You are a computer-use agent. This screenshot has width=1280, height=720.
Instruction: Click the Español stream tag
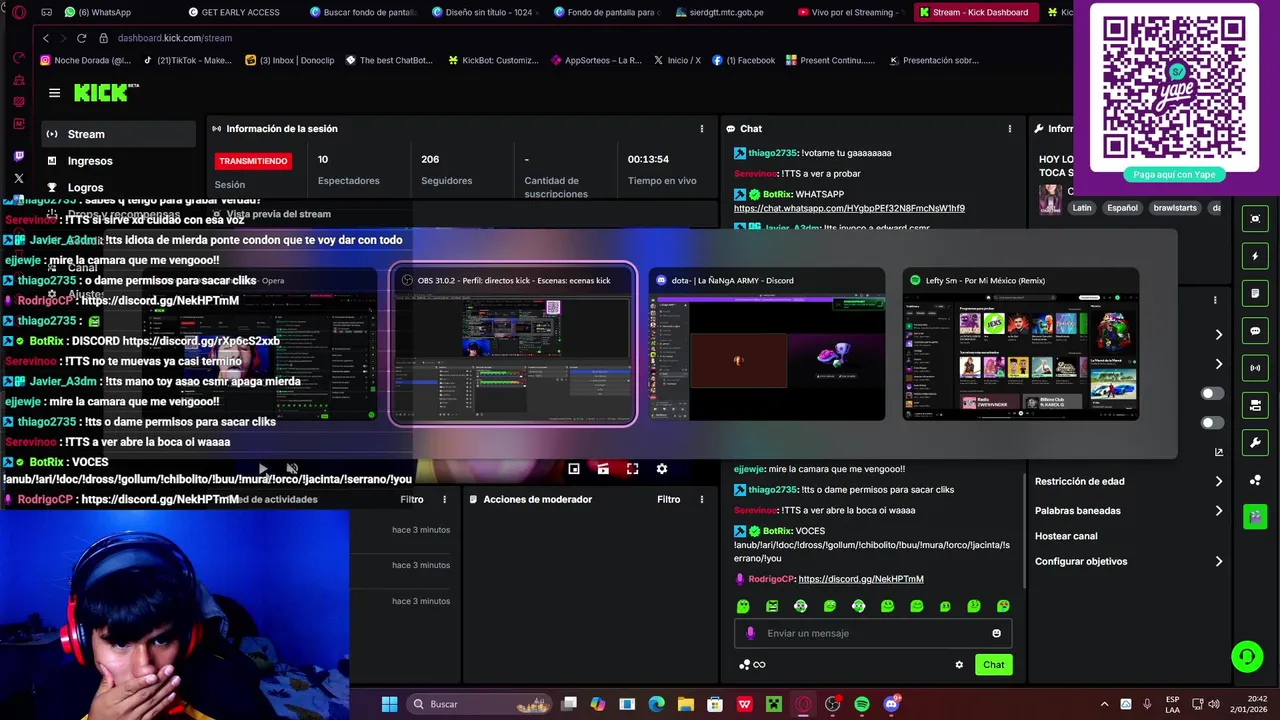1122,208
